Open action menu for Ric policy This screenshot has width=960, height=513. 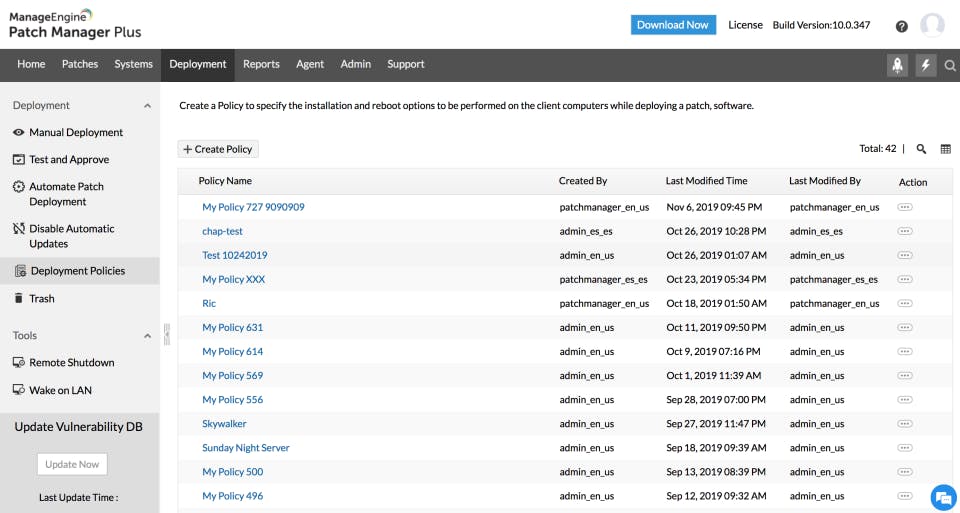tap(904, 303)
